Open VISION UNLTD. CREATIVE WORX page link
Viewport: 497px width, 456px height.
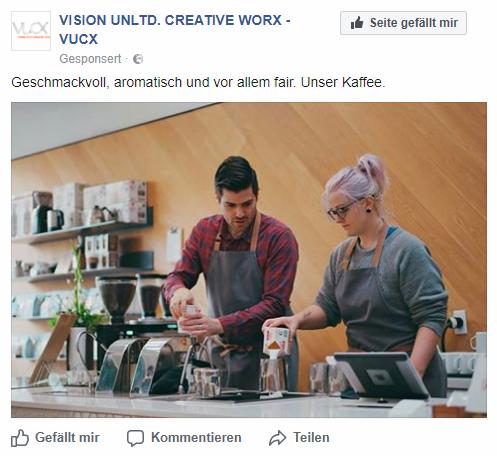175,20
